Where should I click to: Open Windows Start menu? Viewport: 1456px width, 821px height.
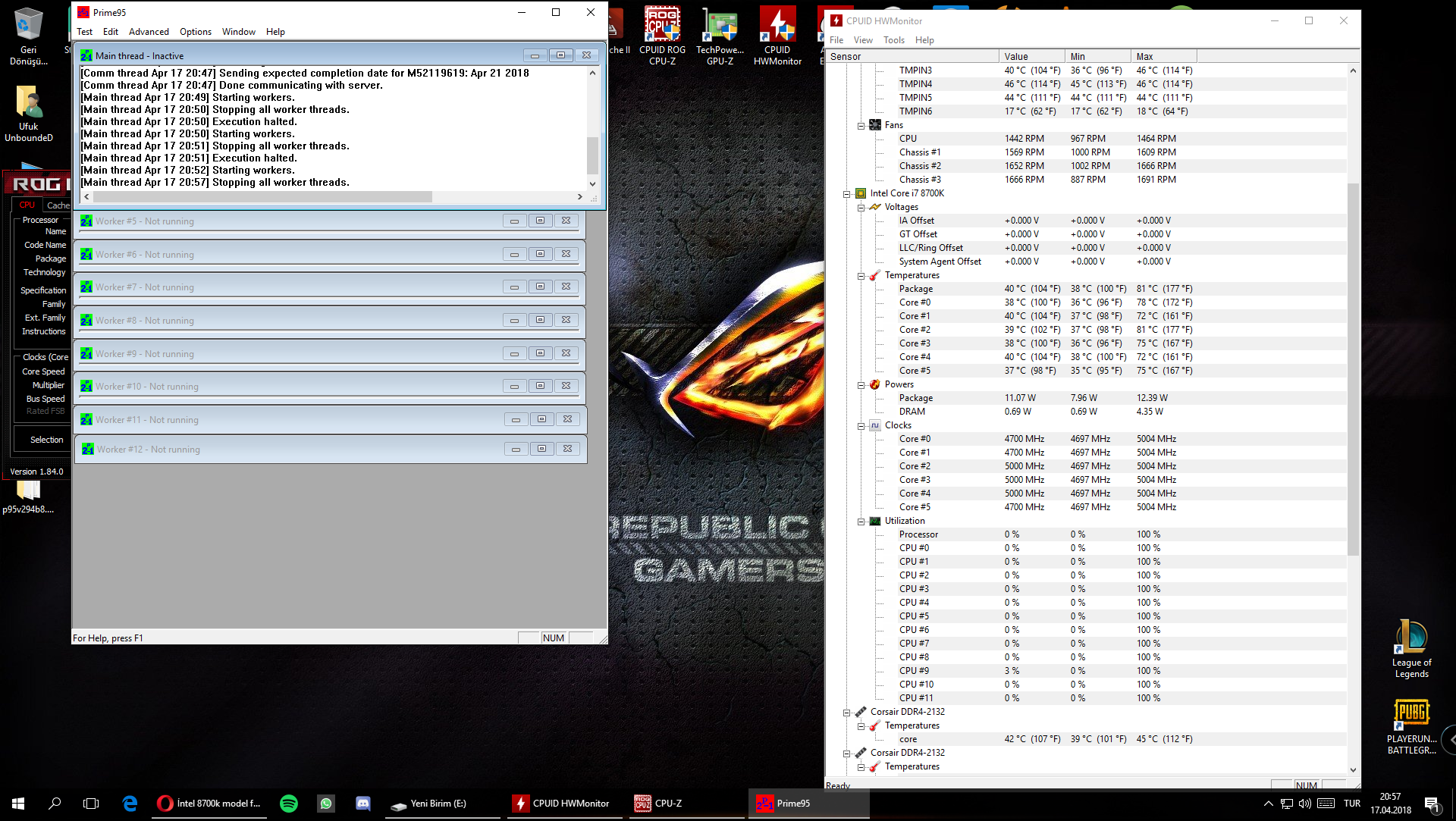pyautogui.click(x=18, y=804)
